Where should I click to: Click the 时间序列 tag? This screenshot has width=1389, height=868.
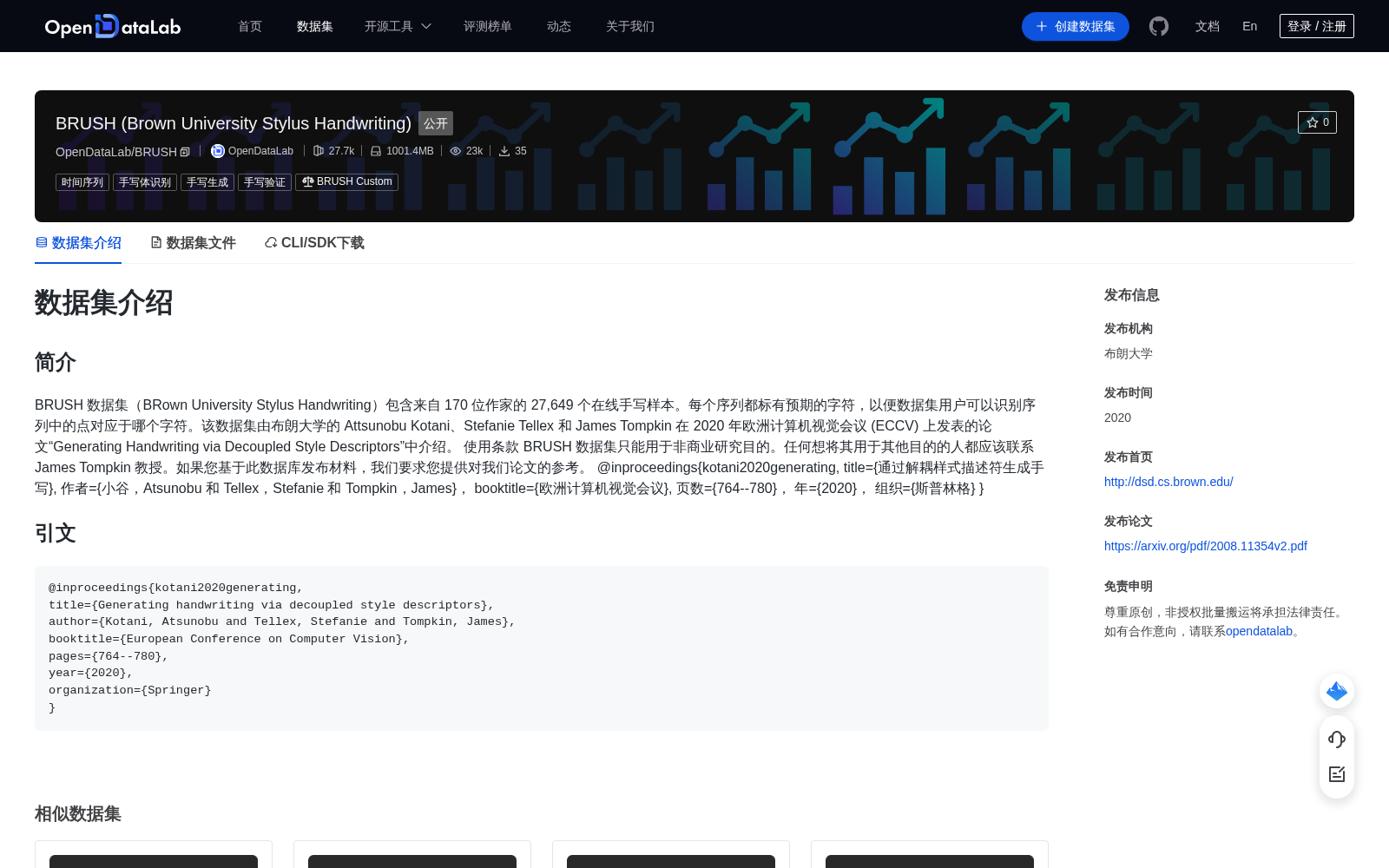pos(82,182)
